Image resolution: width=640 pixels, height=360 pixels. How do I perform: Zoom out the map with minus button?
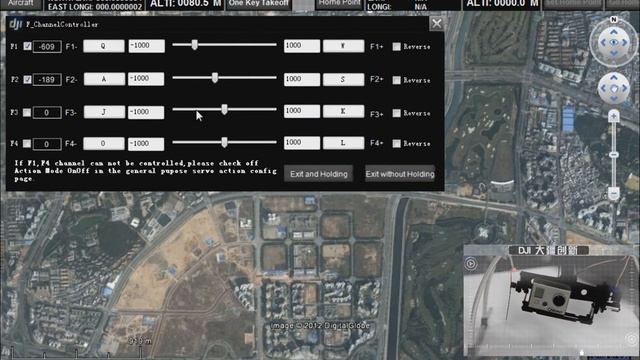pos(613,193)
